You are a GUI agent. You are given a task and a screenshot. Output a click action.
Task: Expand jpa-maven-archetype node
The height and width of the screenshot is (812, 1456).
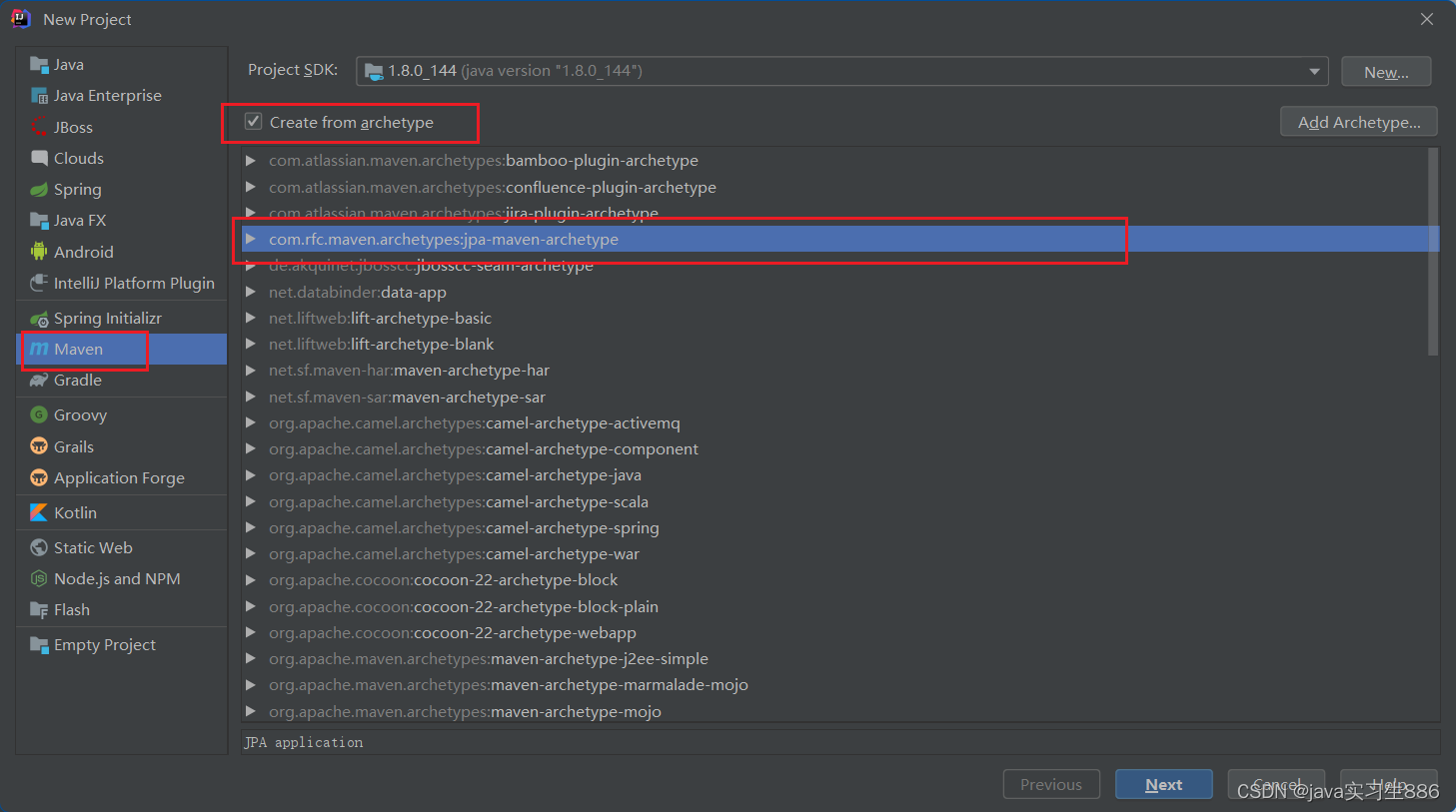pos(251,239)
